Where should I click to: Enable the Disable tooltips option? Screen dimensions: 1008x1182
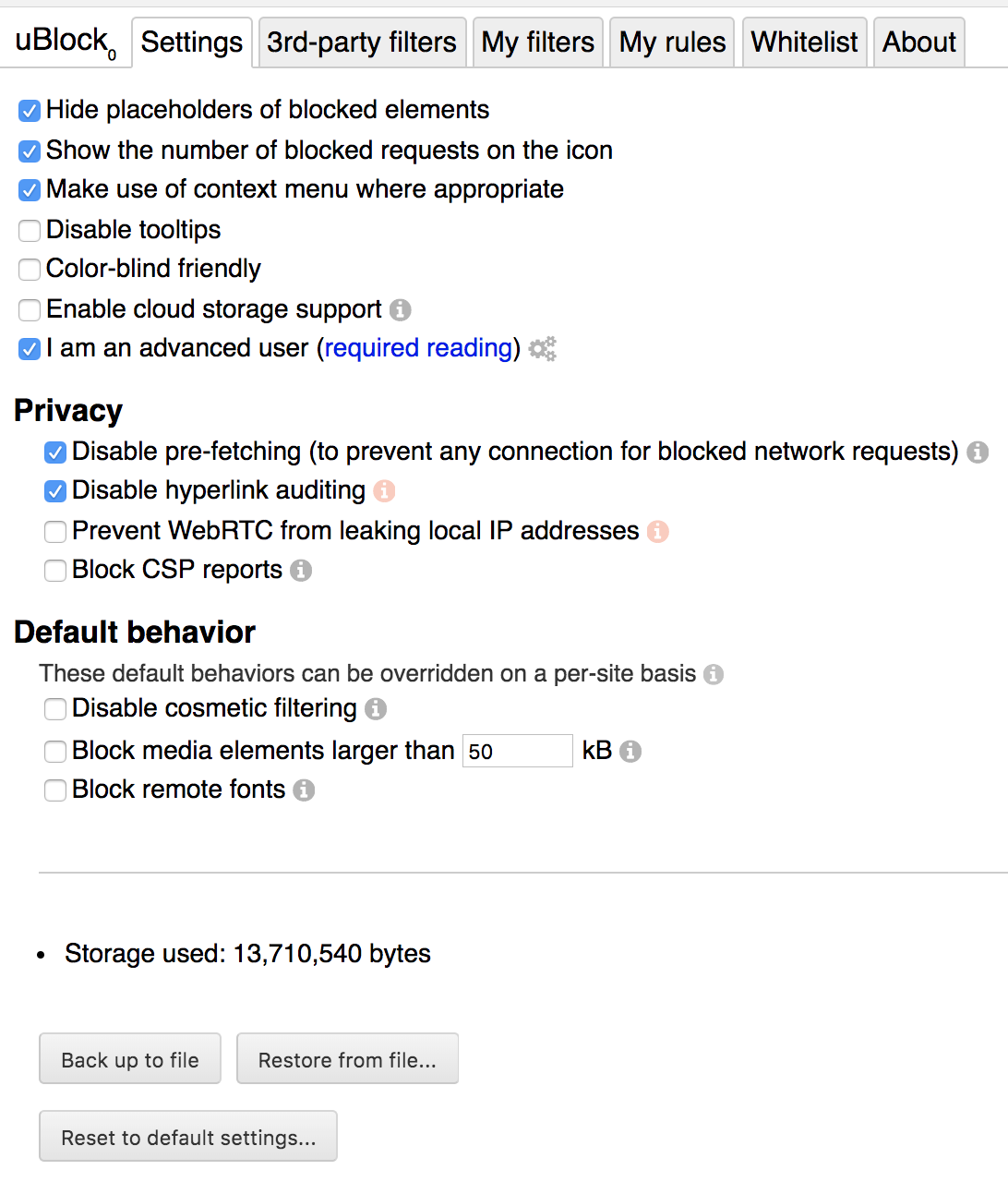(29, 230)
